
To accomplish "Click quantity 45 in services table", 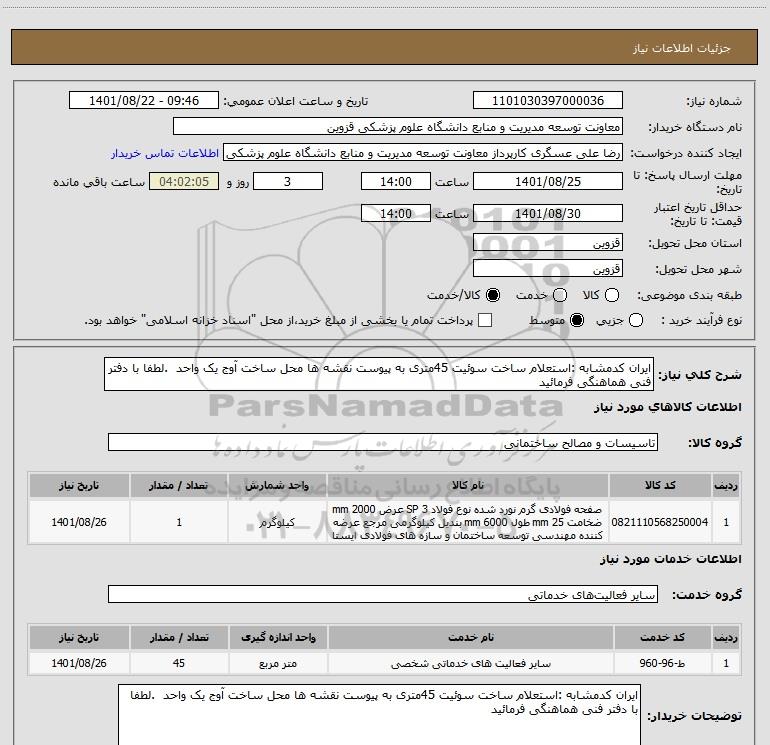I will pos(179,663).
